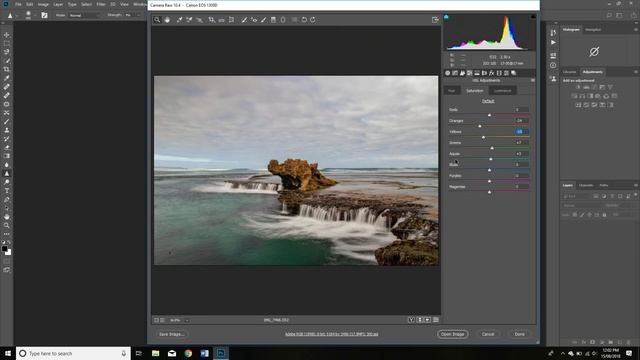Open workflow options link below preview
The image size is (640, 360).
point(331,334)
